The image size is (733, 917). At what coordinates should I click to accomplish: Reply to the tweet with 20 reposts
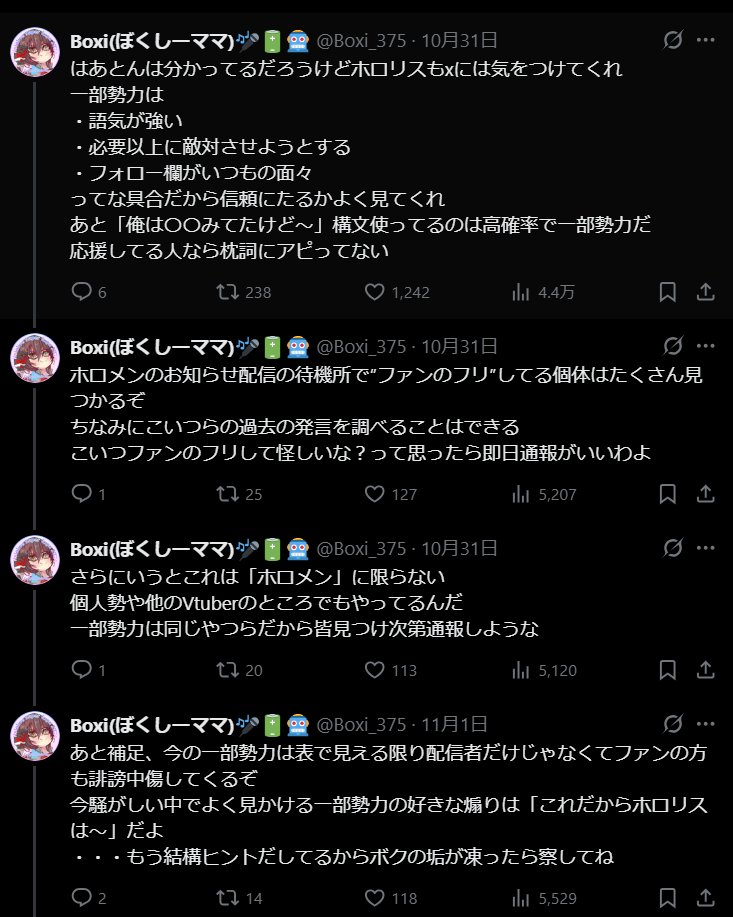pos(82,670)
